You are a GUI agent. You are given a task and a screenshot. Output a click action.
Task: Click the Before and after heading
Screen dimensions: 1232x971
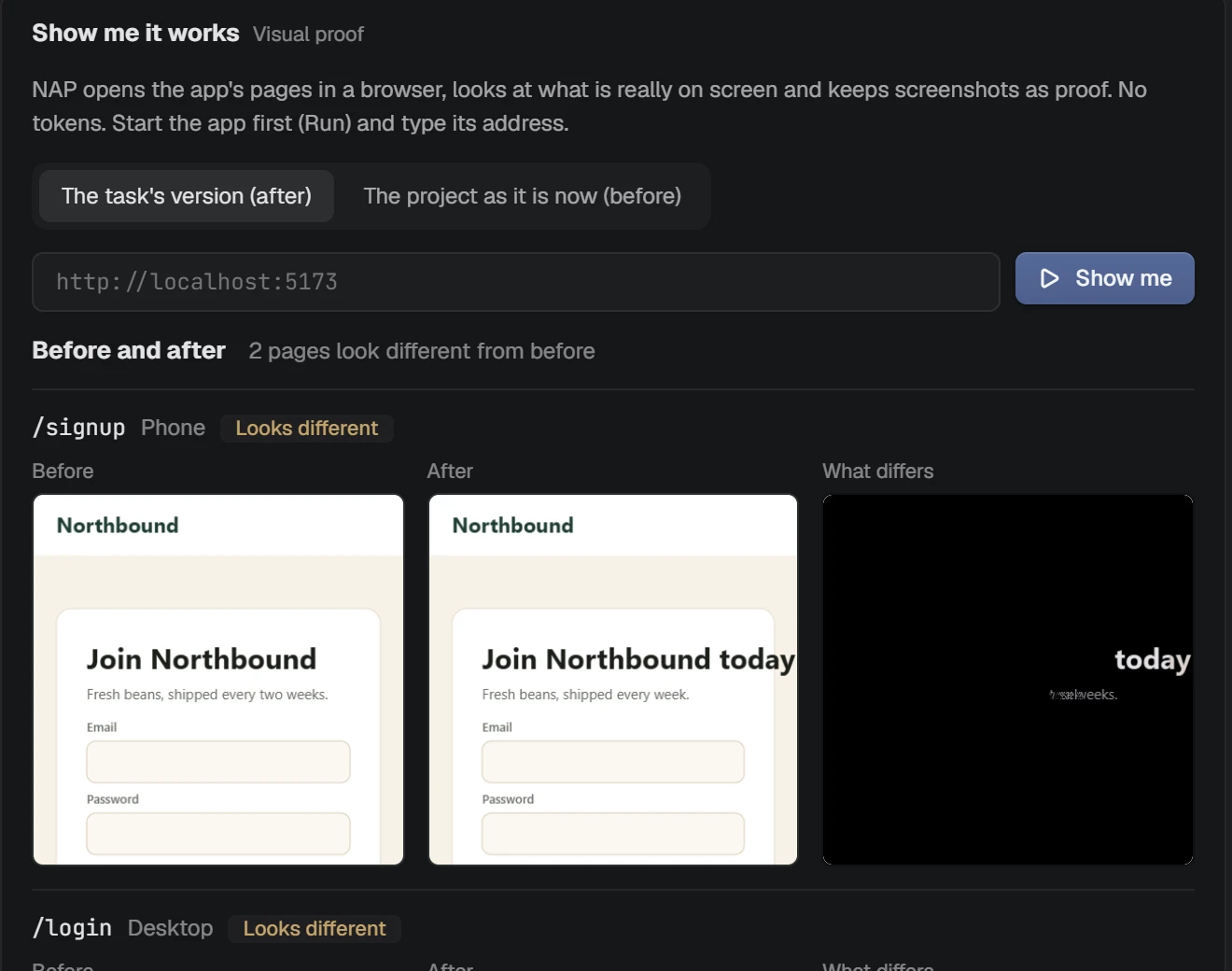[129, 350]
